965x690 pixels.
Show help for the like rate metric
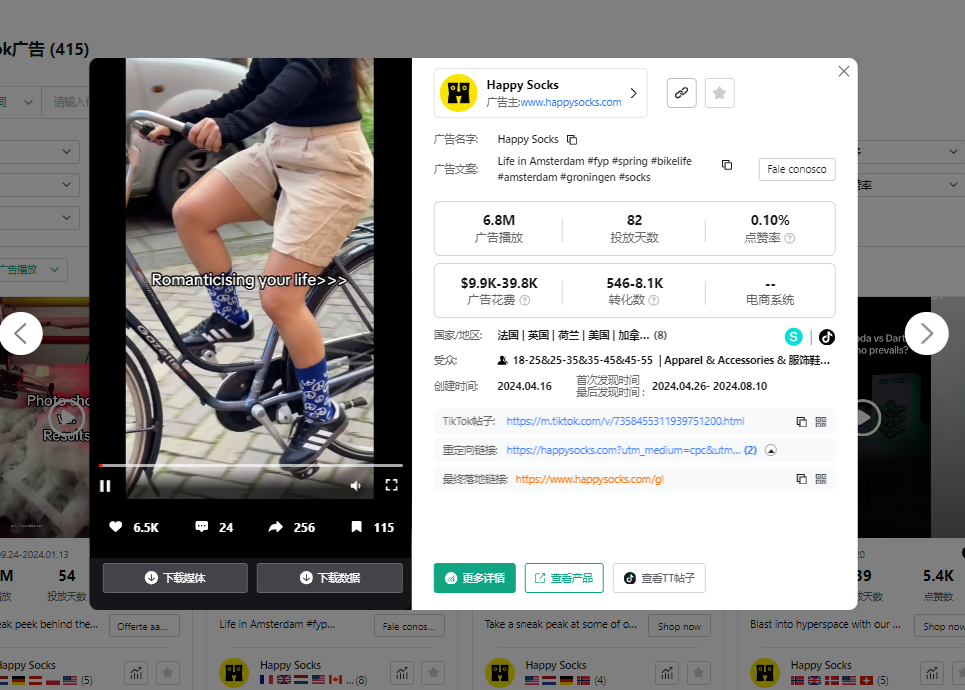point(790,238)
